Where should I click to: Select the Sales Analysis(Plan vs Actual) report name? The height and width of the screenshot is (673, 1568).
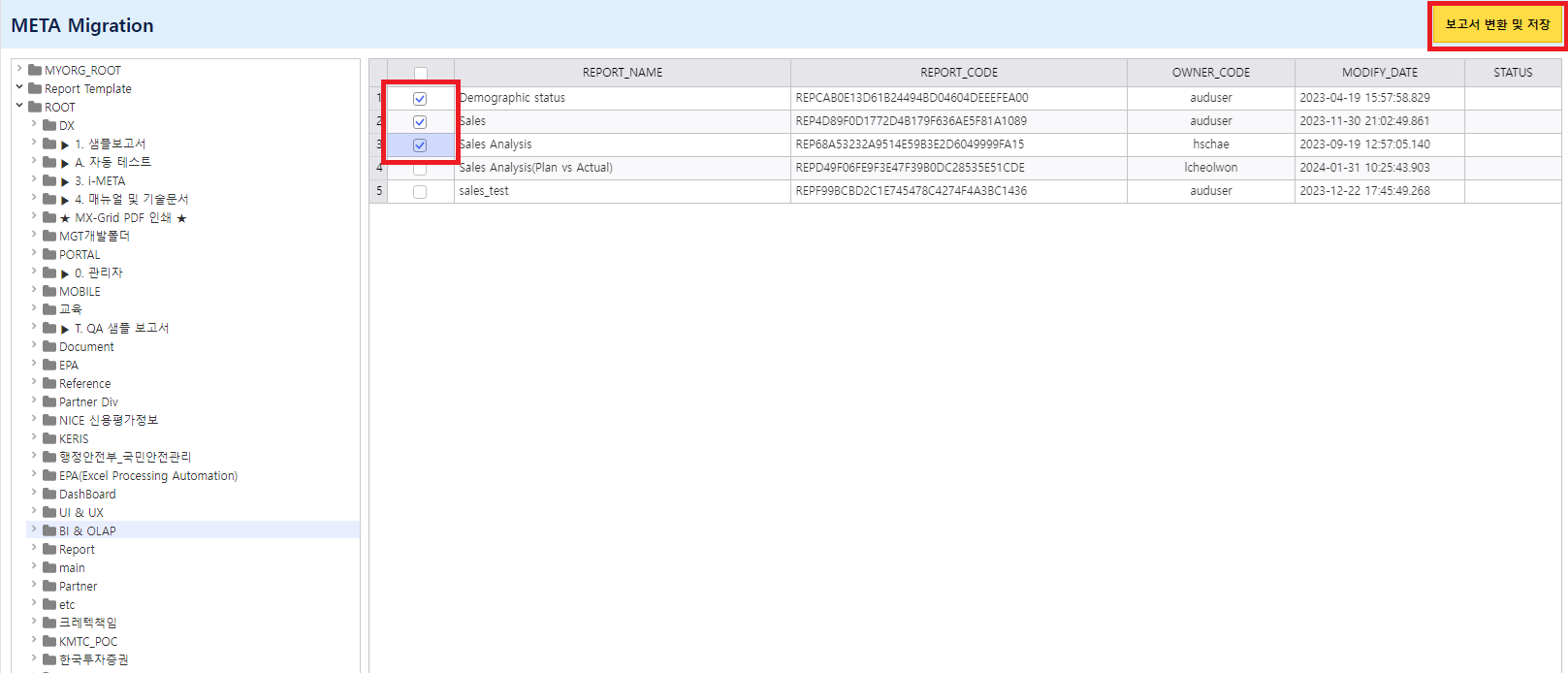pyautogui.click(x=536, y=168)
